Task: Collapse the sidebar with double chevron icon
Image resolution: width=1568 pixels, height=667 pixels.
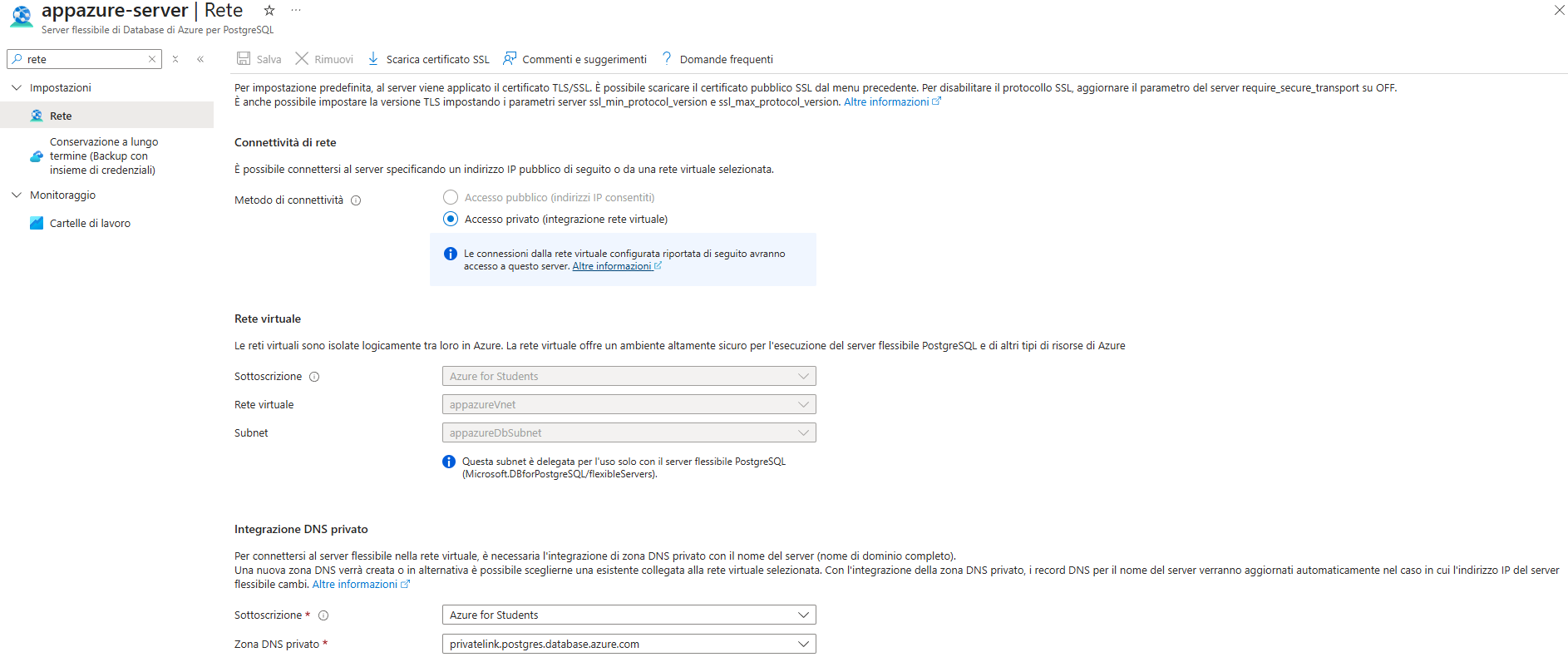Action: 200,59
